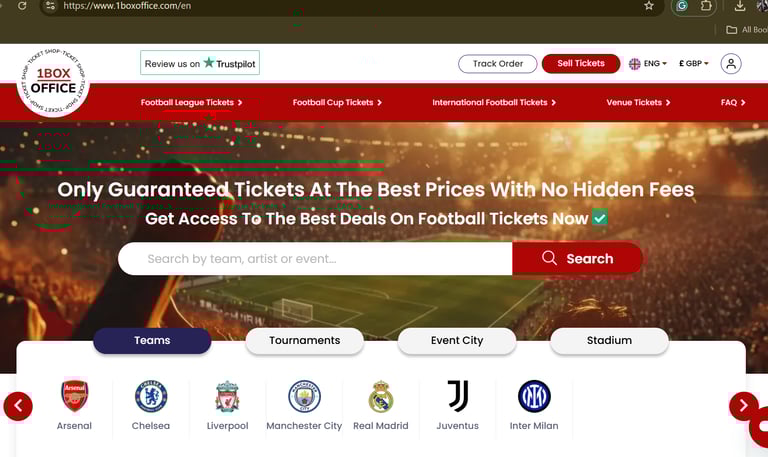
Task: Bookmark page with the star icon
Action: [x=649, y=6]
